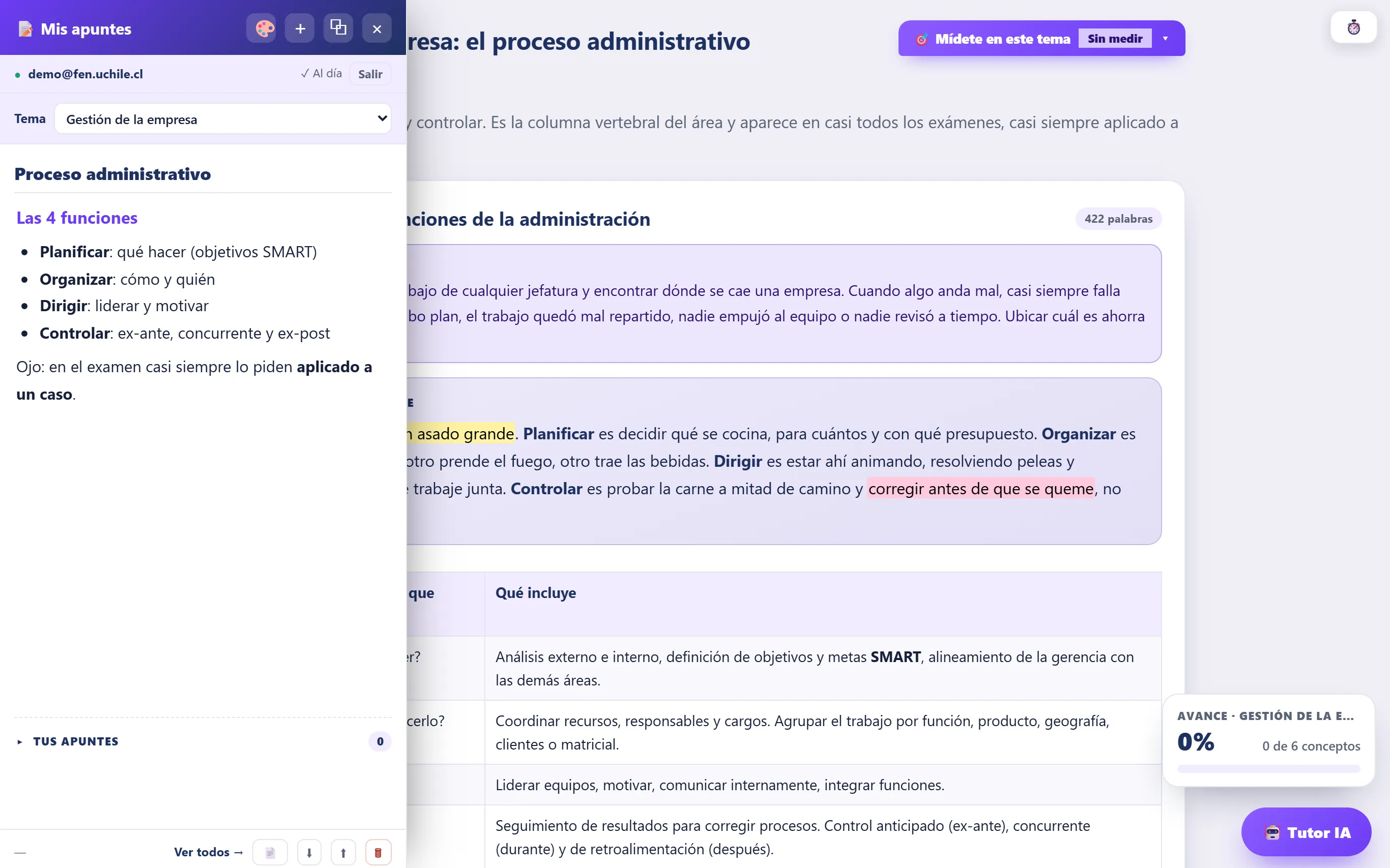Click the 'Al día' sync status
Screen dimensions: 1390x868
click(x=321, y=74)
